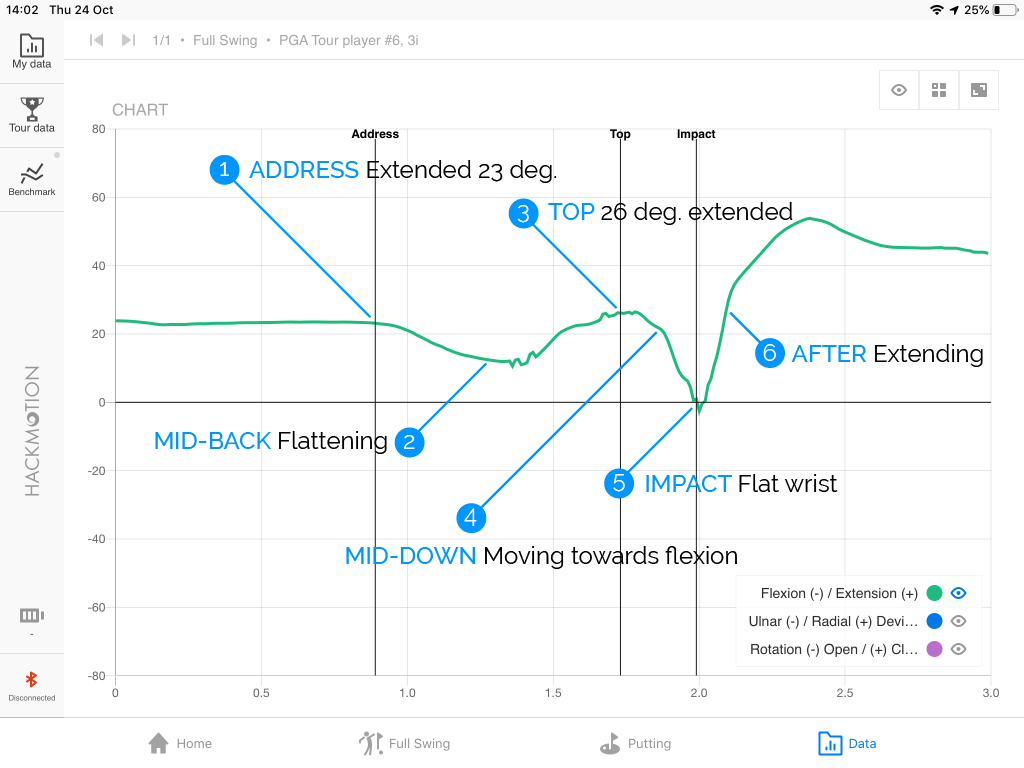The width and height of the screenshot is (1024, 768).
Task: Click the Impact marker label
Action: (696, 134)
